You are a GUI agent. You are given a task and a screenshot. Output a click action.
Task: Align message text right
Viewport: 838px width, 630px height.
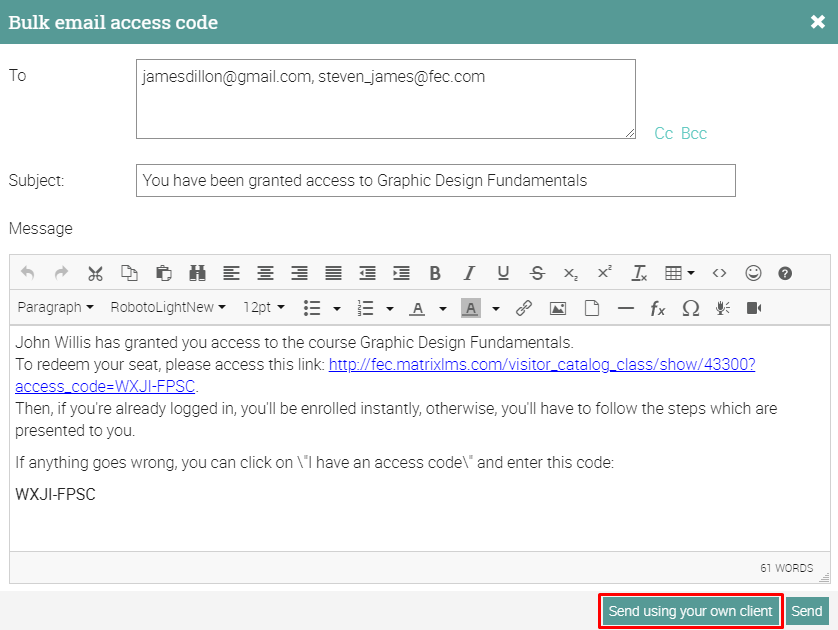[299, 273]
